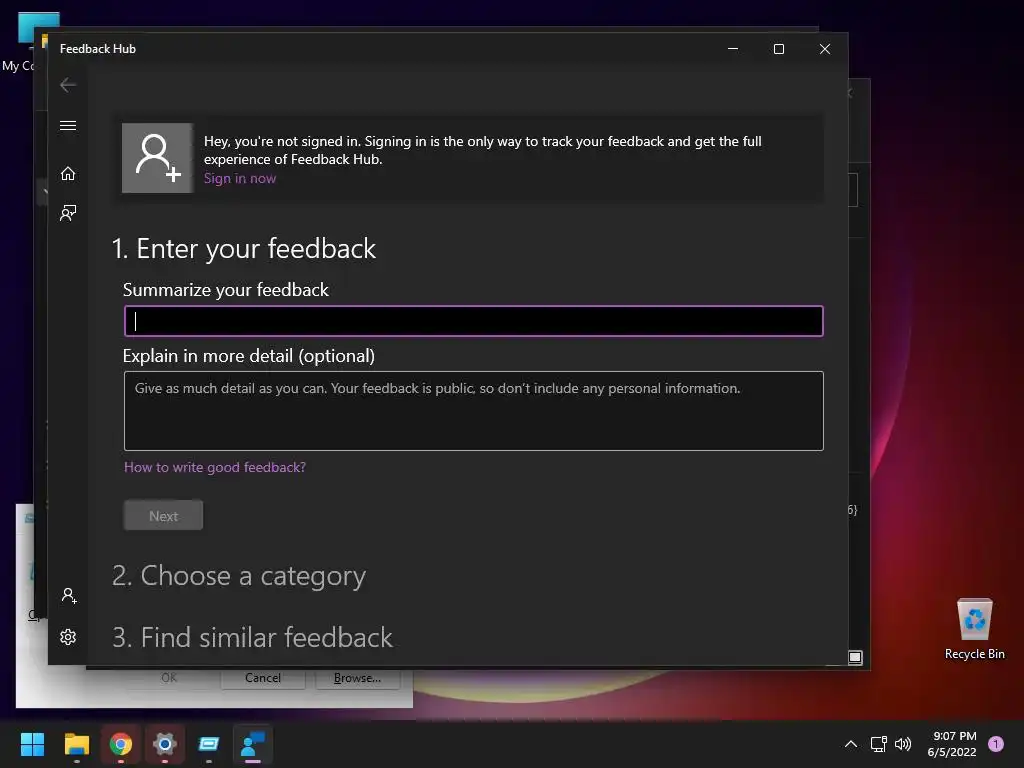Click the profile avatar with plus sign
The height and width of the screenshot is (768, 1024).
tap(157, 158)
